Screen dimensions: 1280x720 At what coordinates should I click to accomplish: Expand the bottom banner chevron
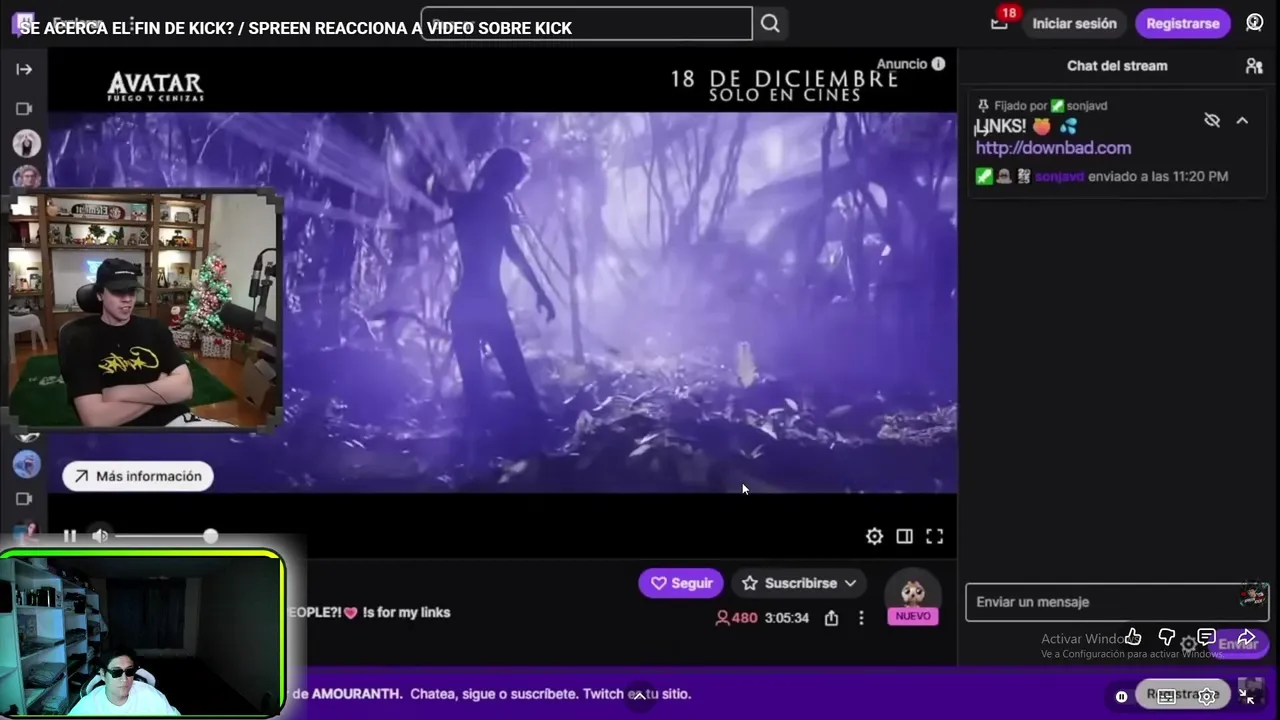(640, 696)
